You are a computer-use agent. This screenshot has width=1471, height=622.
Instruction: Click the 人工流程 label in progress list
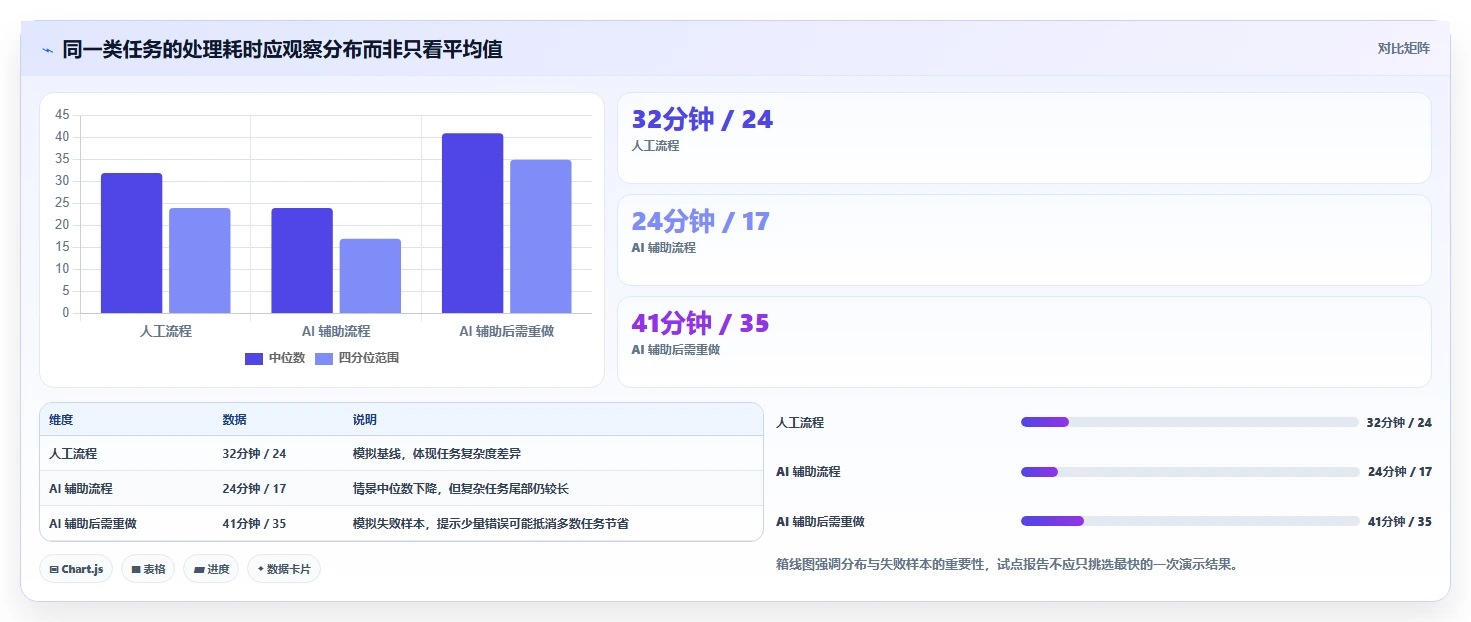point(800,423)
